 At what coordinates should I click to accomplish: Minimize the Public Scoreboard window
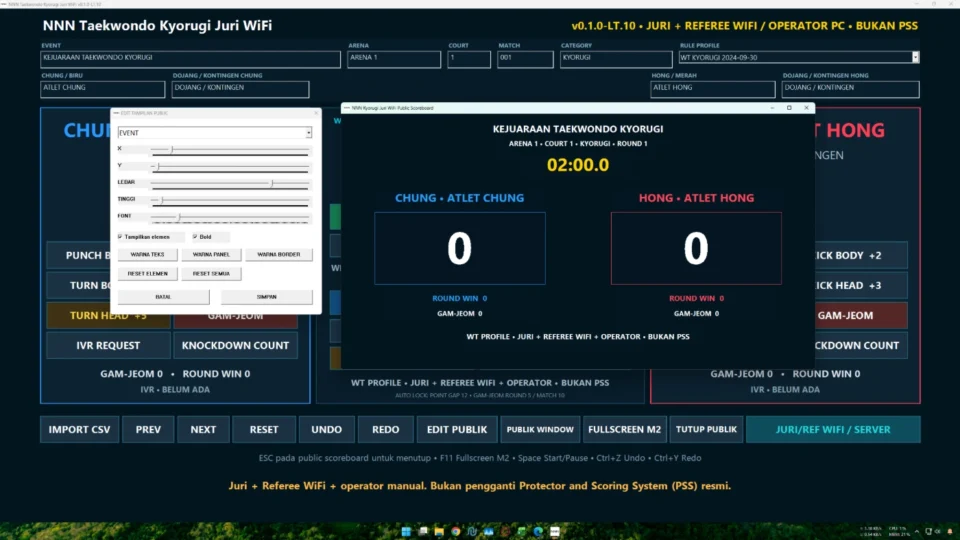click(x=773, y=108)
